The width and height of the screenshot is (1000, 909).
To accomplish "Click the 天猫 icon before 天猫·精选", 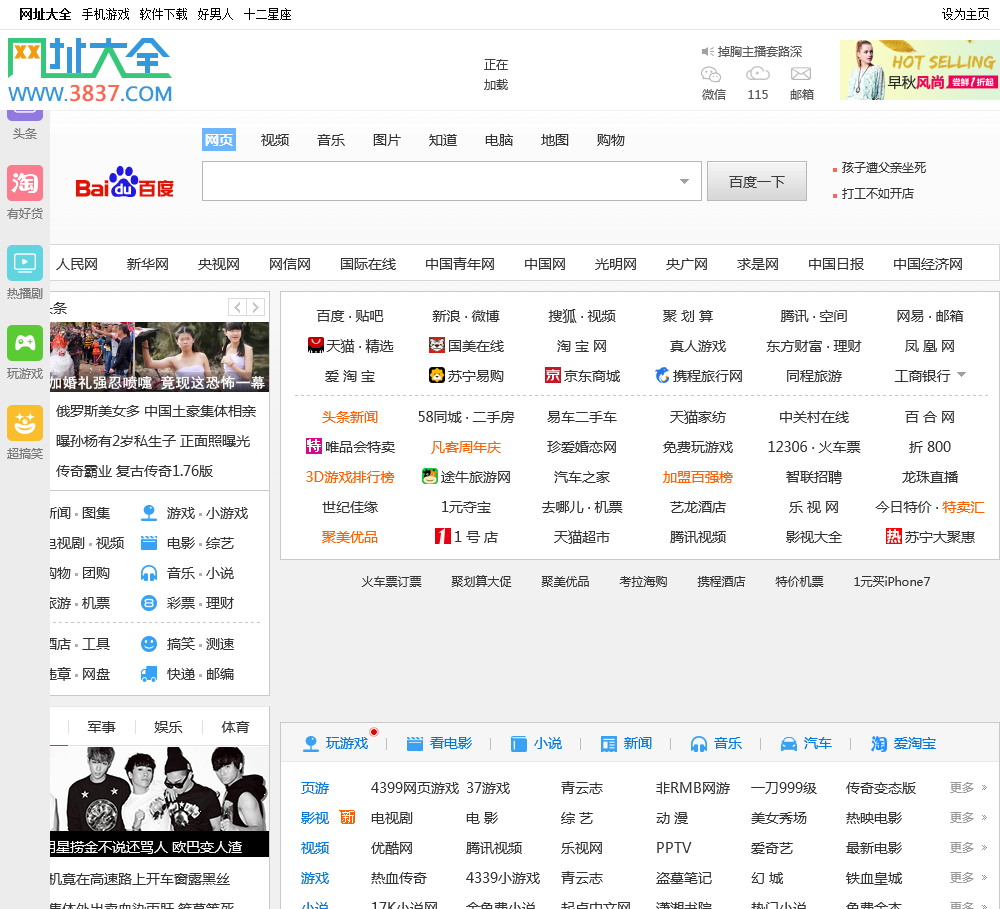I will 316,346.
